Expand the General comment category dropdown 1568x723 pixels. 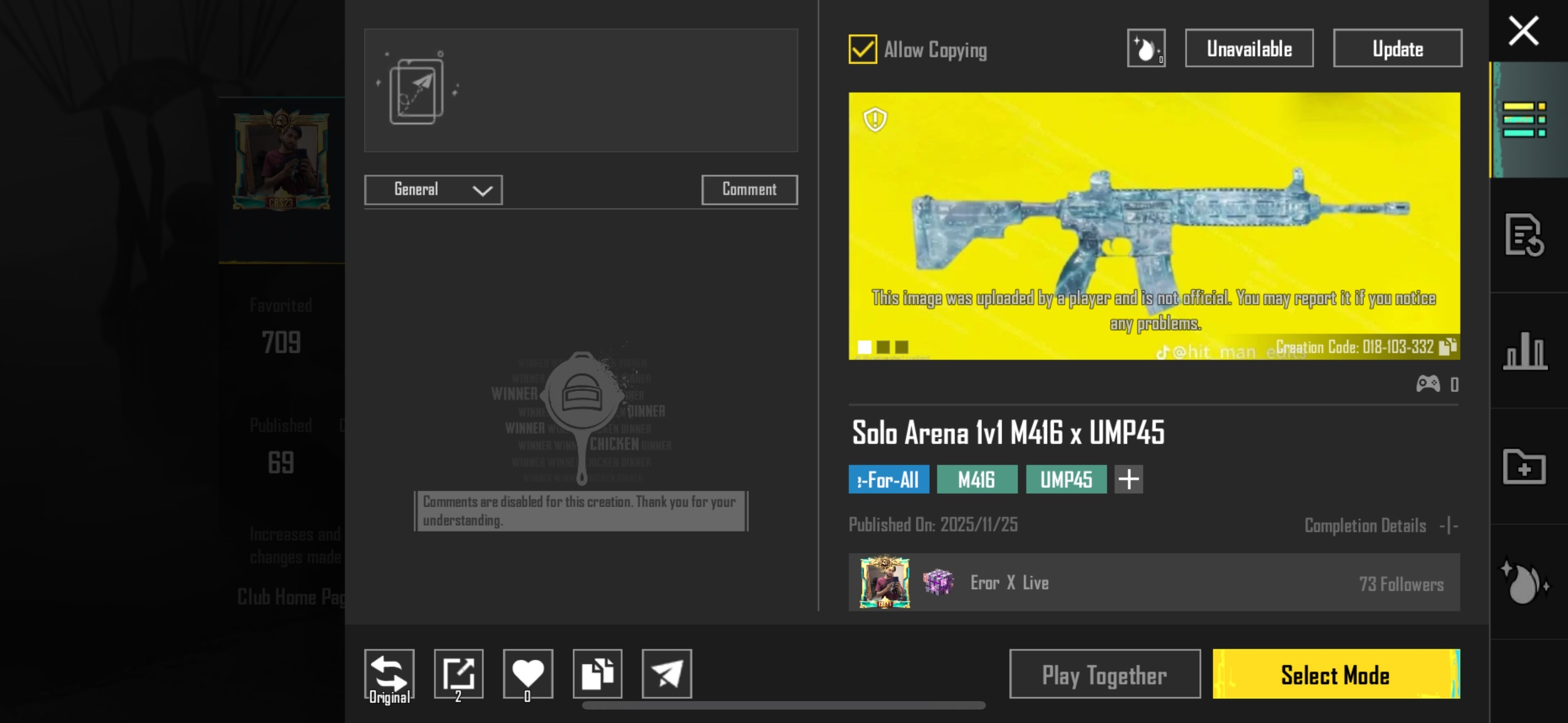coord(433,190)
